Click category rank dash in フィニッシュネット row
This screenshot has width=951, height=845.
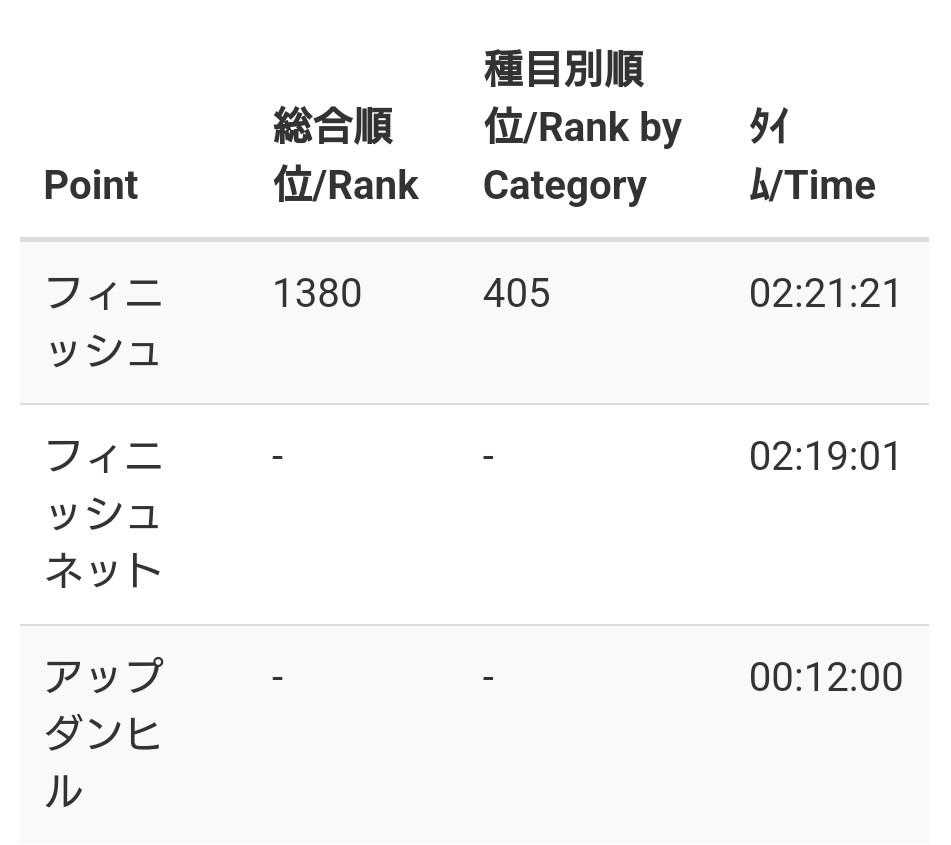point(488,457)
